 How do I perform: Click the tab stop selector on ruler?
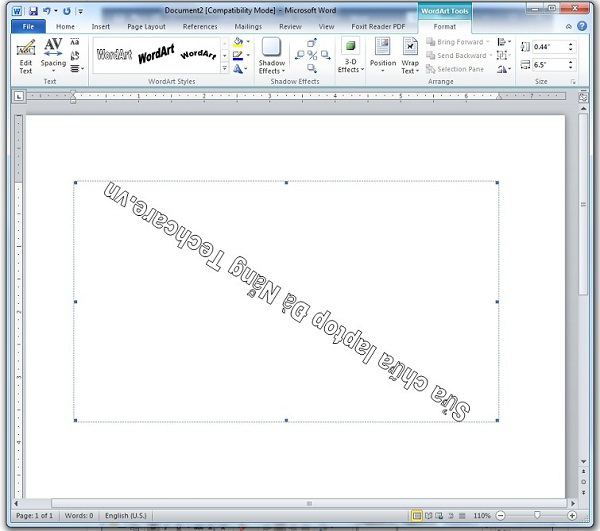19,96
